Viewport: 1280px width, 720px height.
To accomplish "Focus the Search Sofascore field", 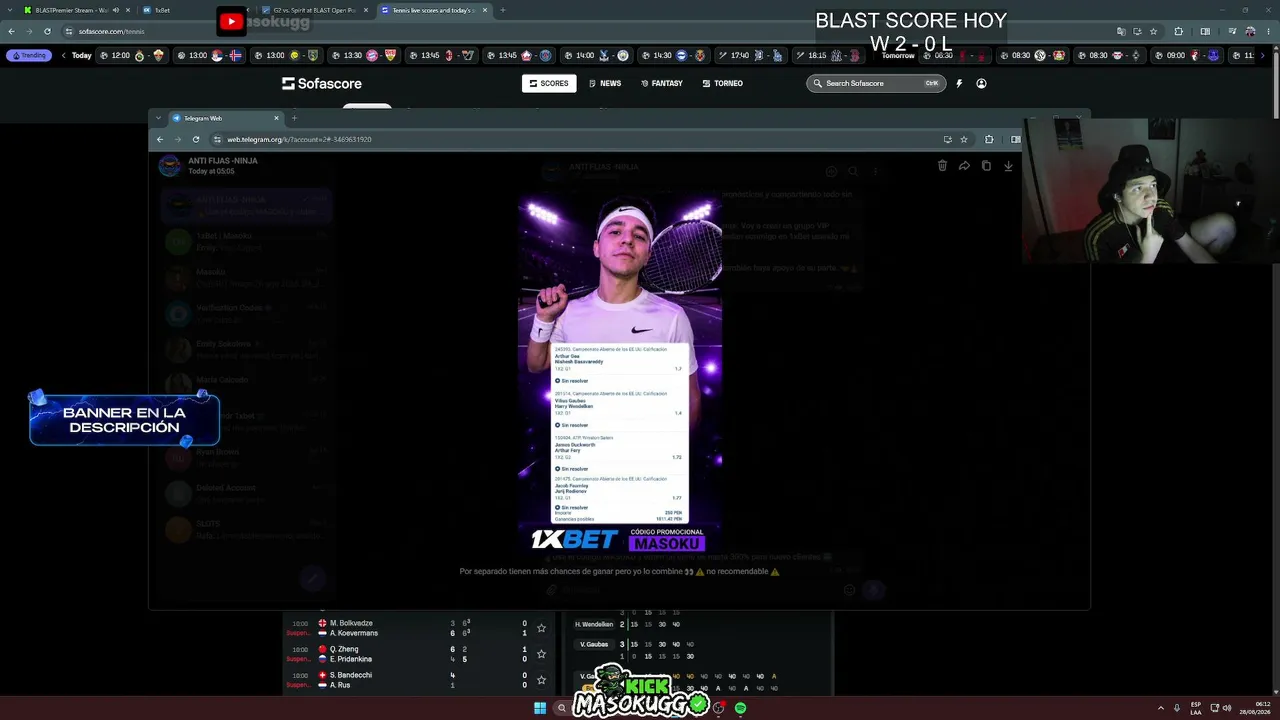I will coord(876,83).
